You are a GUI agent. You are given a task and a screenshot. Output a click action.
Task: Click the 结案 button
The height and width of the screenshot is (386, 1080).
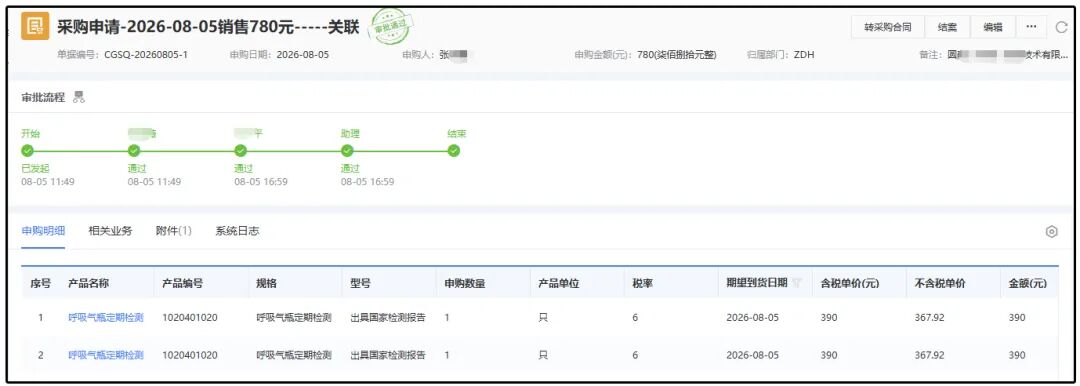coord(947,27)
